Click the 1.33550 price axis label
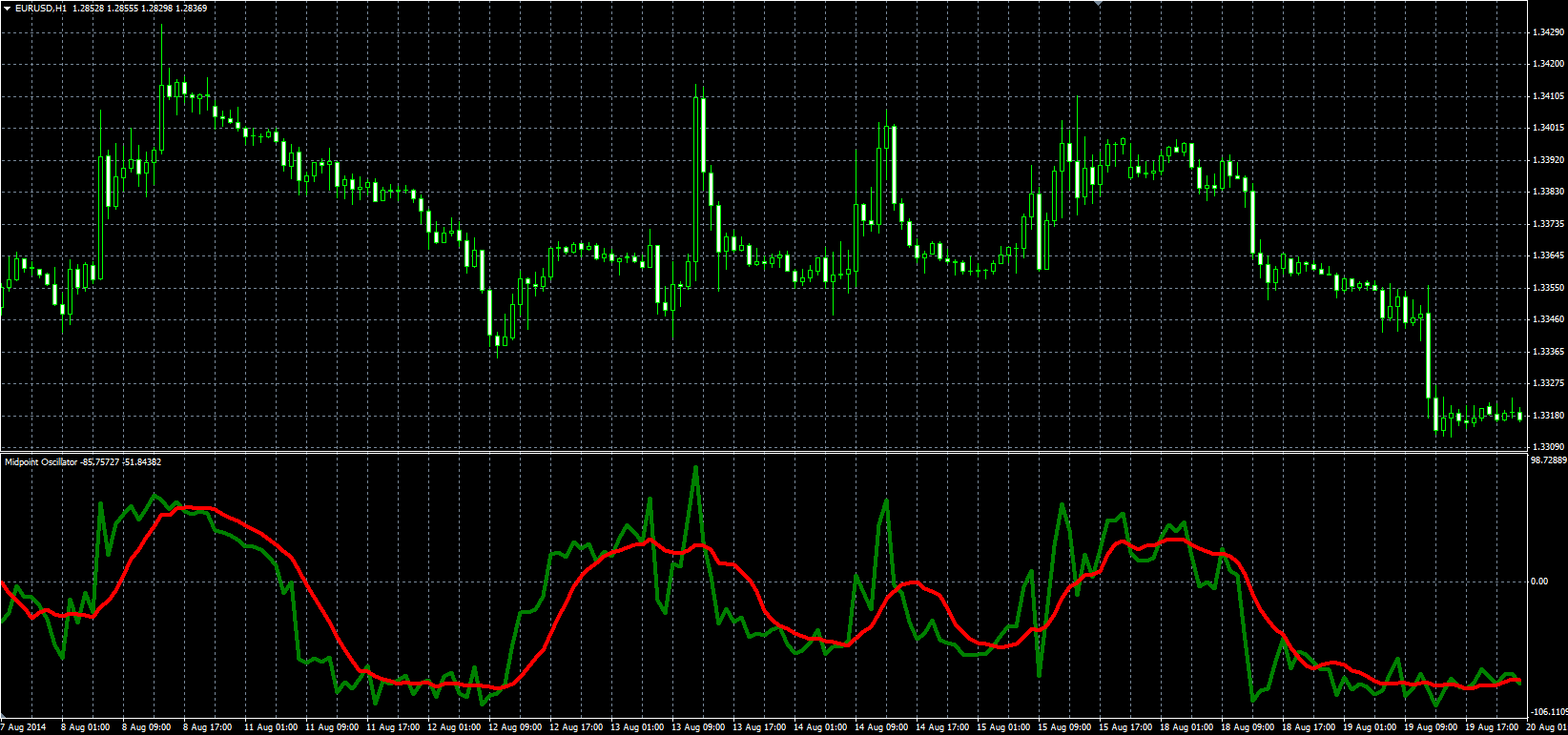Image resolution: width=1568 pixels, height=735 pixels. pos(1548,288)
